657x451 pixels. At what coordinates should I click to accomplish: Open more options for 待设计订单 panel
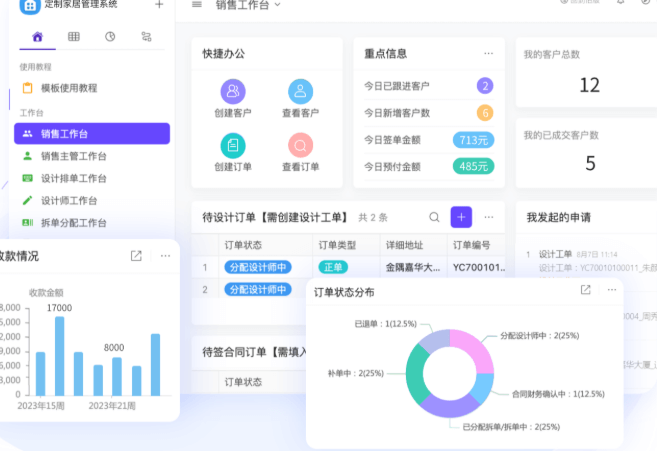489,217
